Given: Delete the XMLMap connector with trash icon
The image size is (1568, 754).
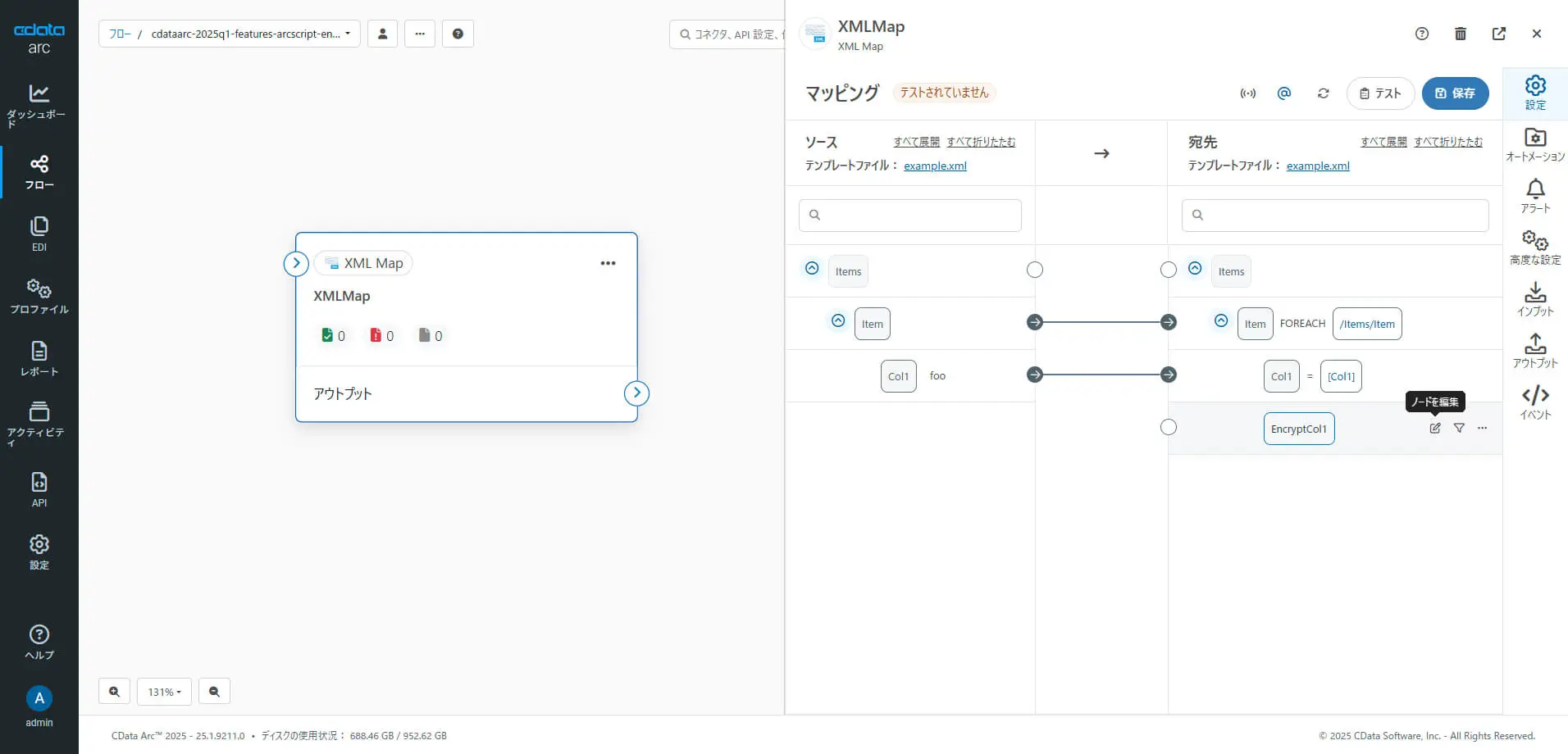Looking at the screenshot, I should tap(1461, 34).
